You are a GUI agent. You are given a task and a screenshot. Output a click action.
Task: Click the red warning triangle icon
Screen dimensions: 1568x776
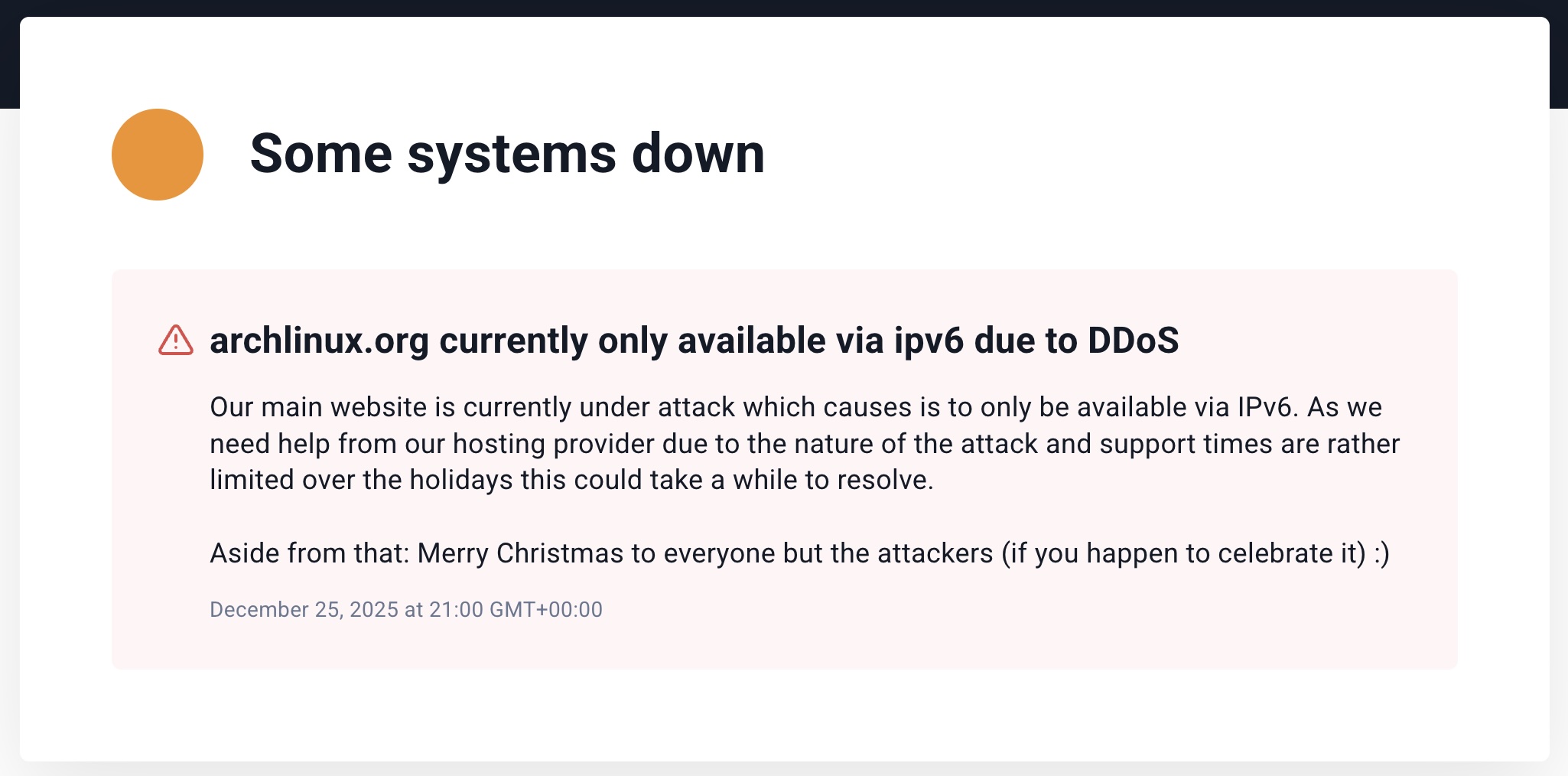pyautogui.click(x=176, y=341)
